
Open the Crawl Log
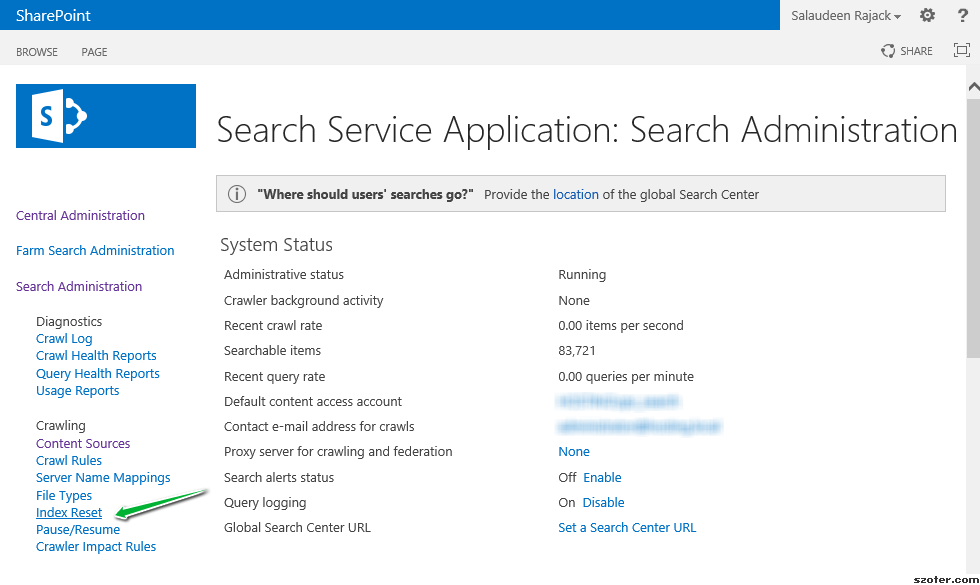tap(64, 338)
